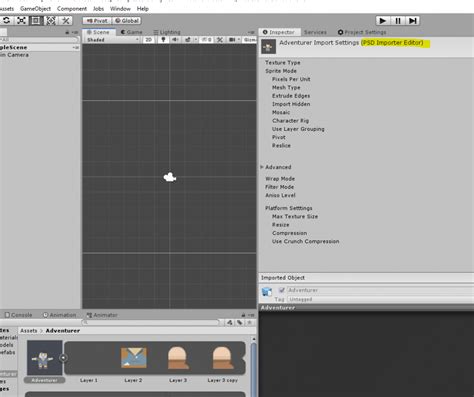Image resolution: width=474 pixels, height=397 pixels.
Task: Click the save search star icon
Action: coord(249,322)
